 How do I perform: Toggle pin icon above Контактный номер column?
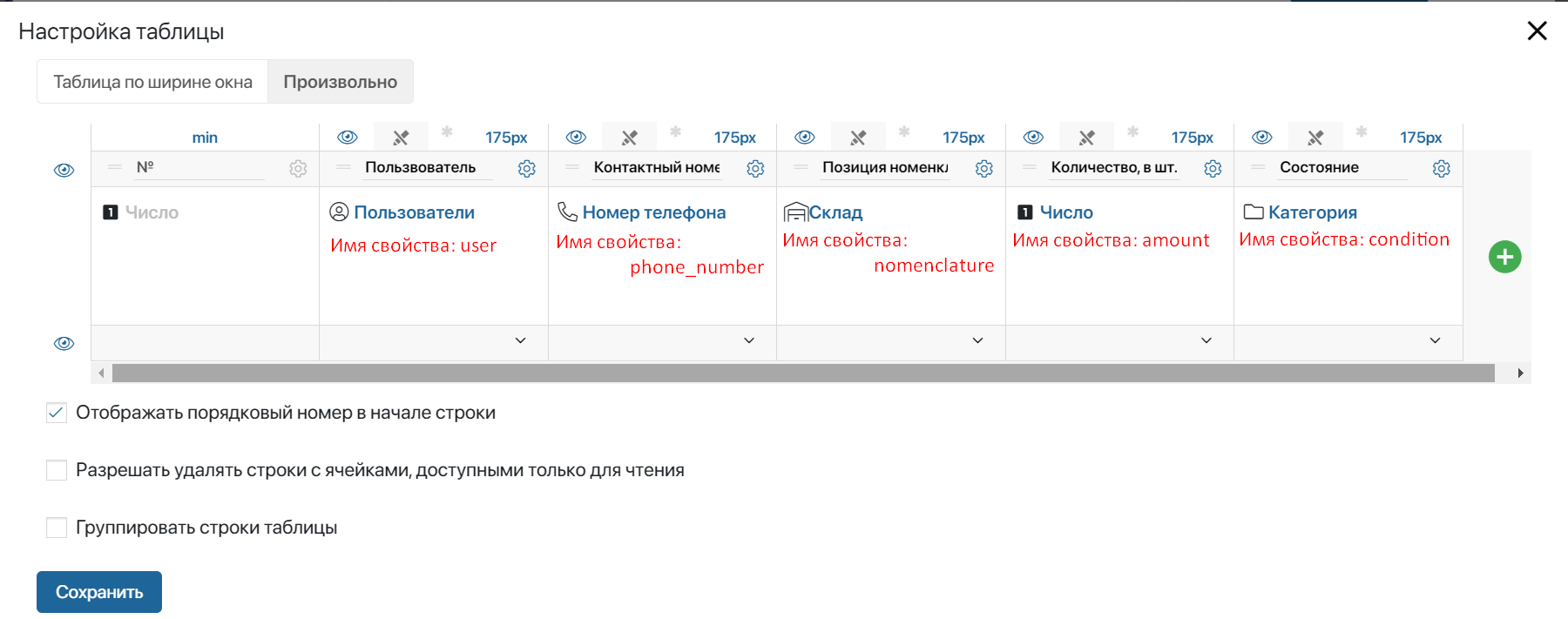coord(629,138)
